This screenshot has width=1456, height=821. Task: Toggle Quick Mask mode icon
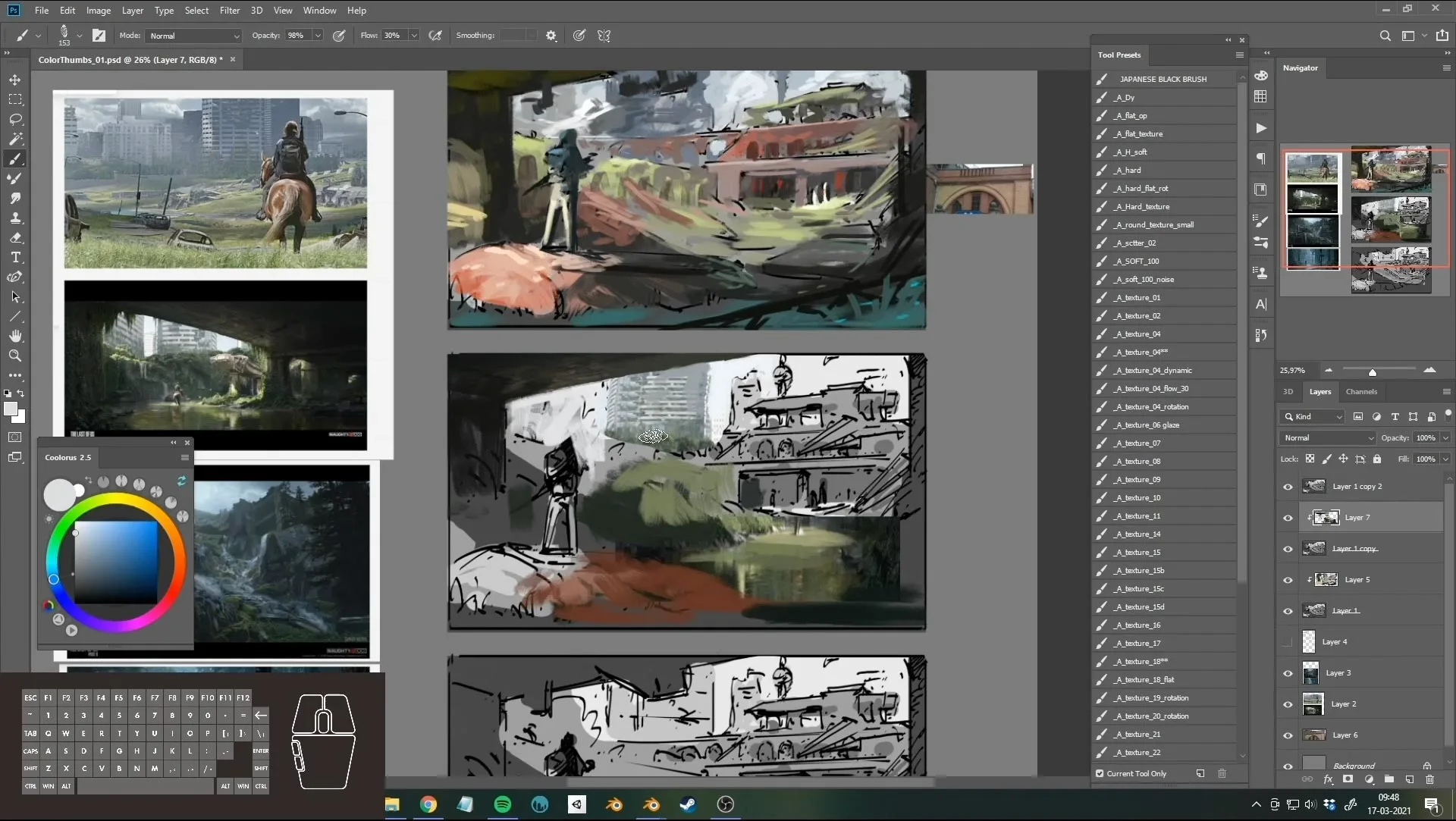click(15, 437)
